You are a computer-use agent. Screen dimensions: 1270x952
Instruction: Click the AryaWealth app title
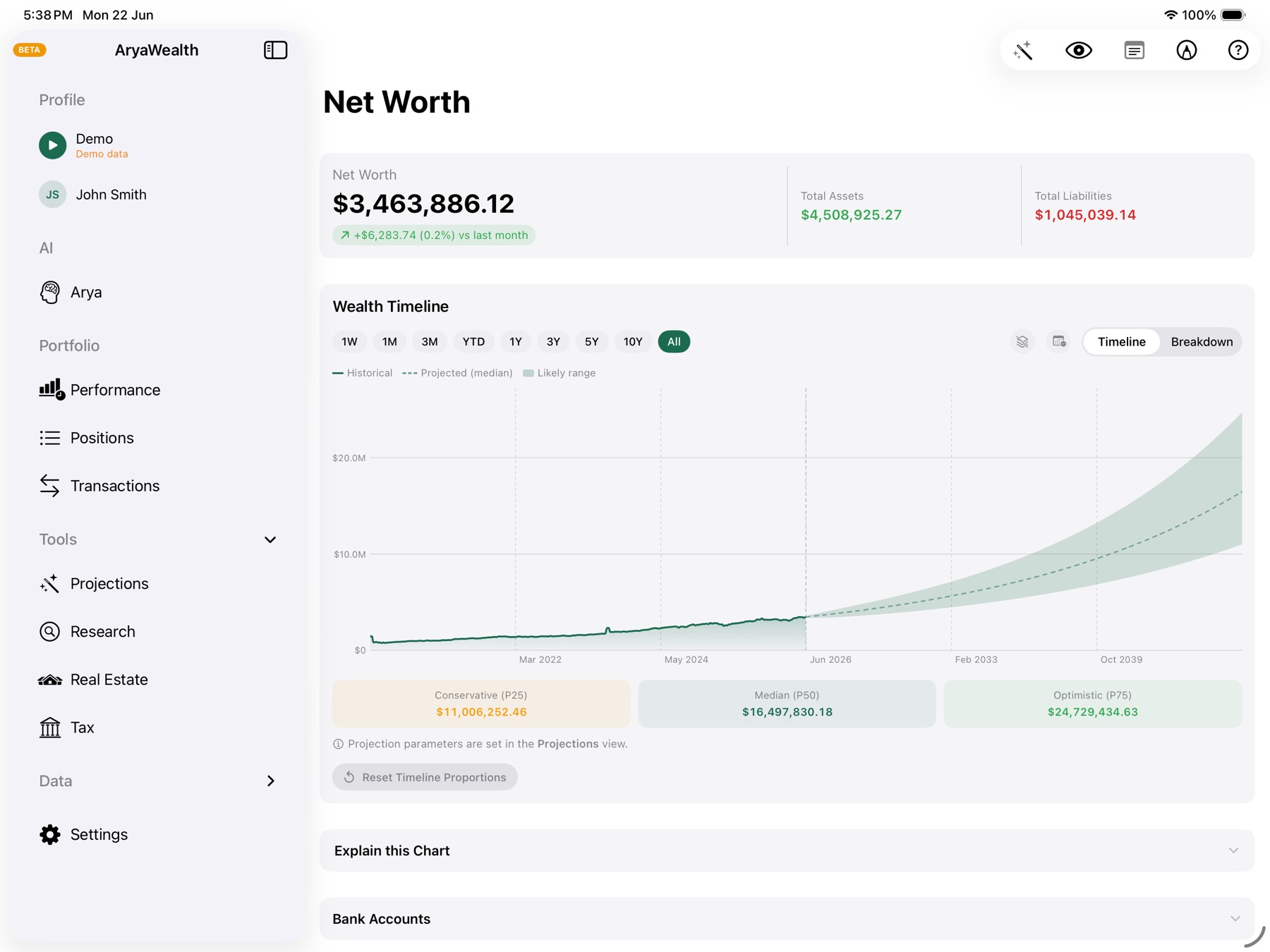[x=157, y=50]
